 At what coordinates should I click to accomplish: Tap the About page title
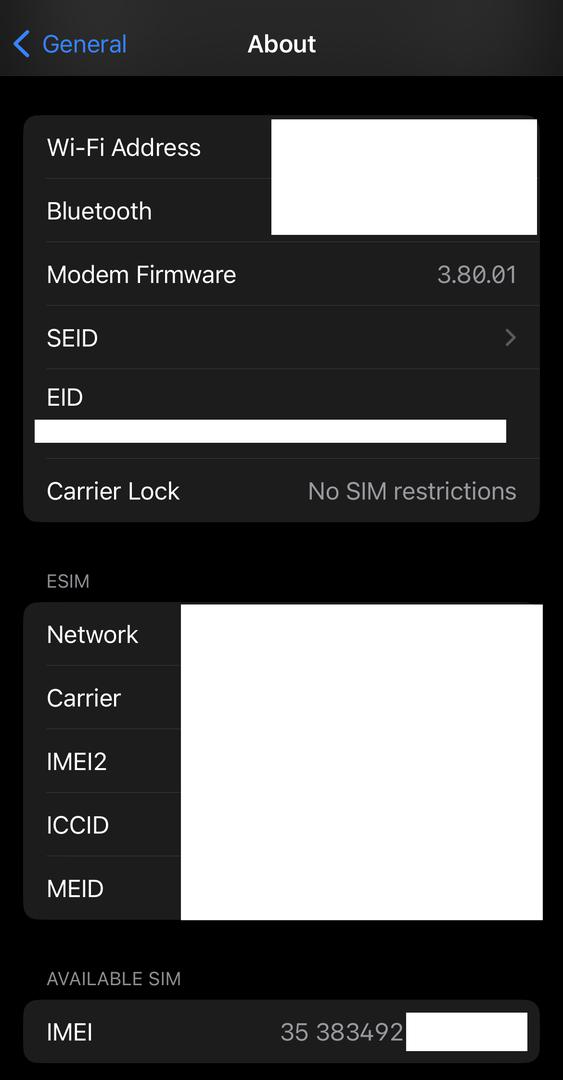click(281, 44)
